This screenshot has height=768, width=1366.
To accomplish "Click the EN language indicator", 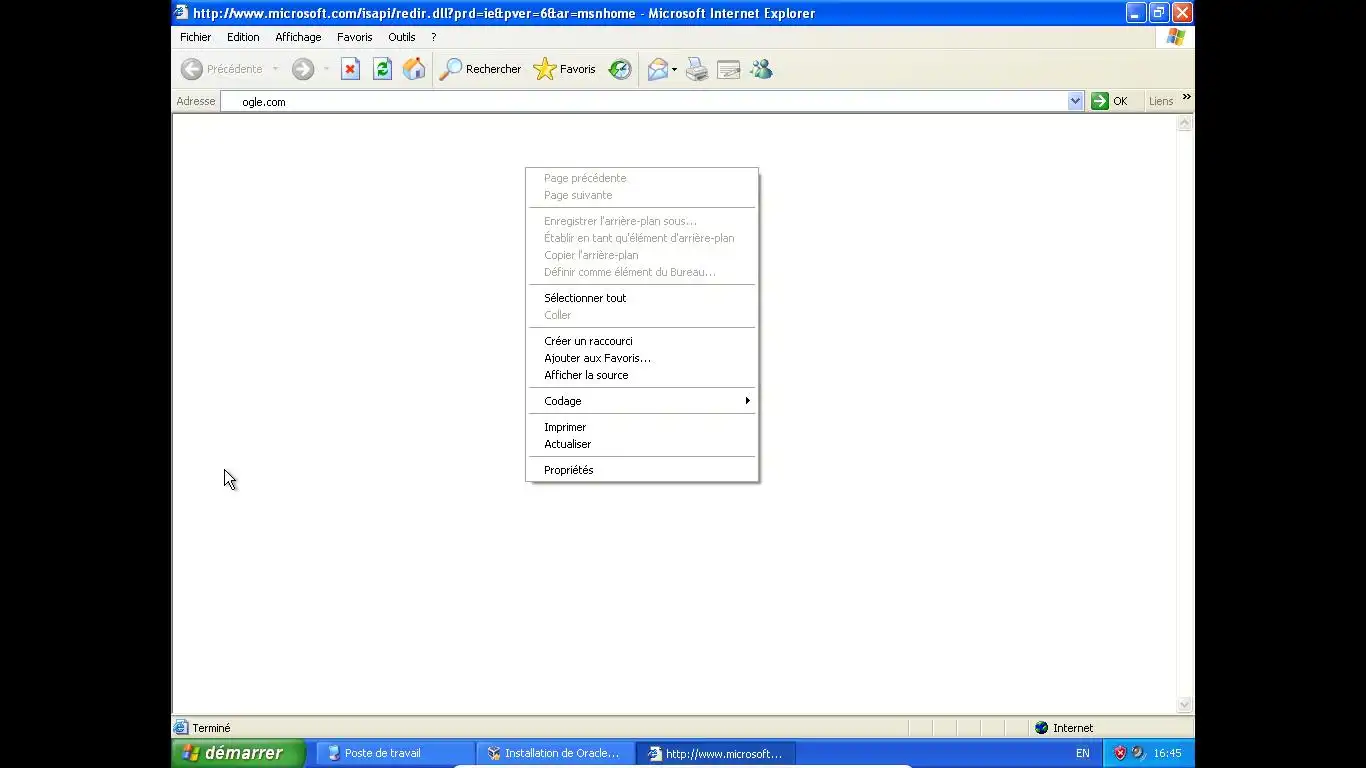I will 1083,754.
